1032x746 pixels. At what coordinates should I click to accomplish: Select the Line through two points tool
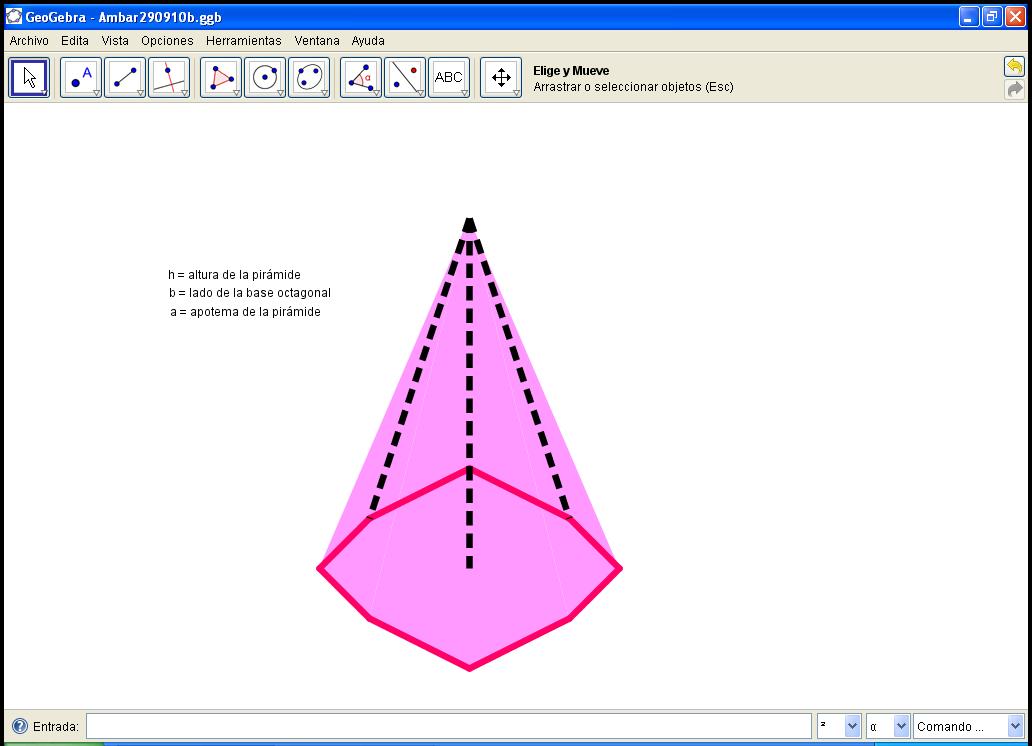point(125,77)
